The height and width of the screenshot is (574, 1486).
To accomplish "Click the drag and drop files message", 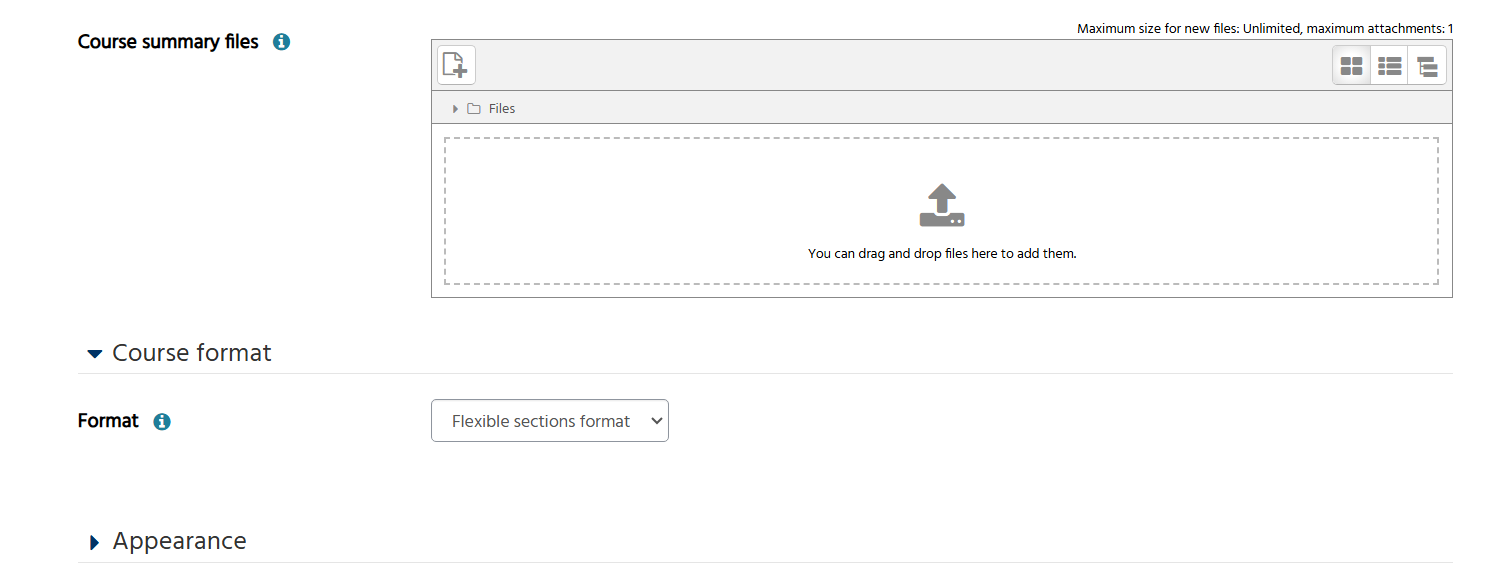I will [x=942, y=253].
